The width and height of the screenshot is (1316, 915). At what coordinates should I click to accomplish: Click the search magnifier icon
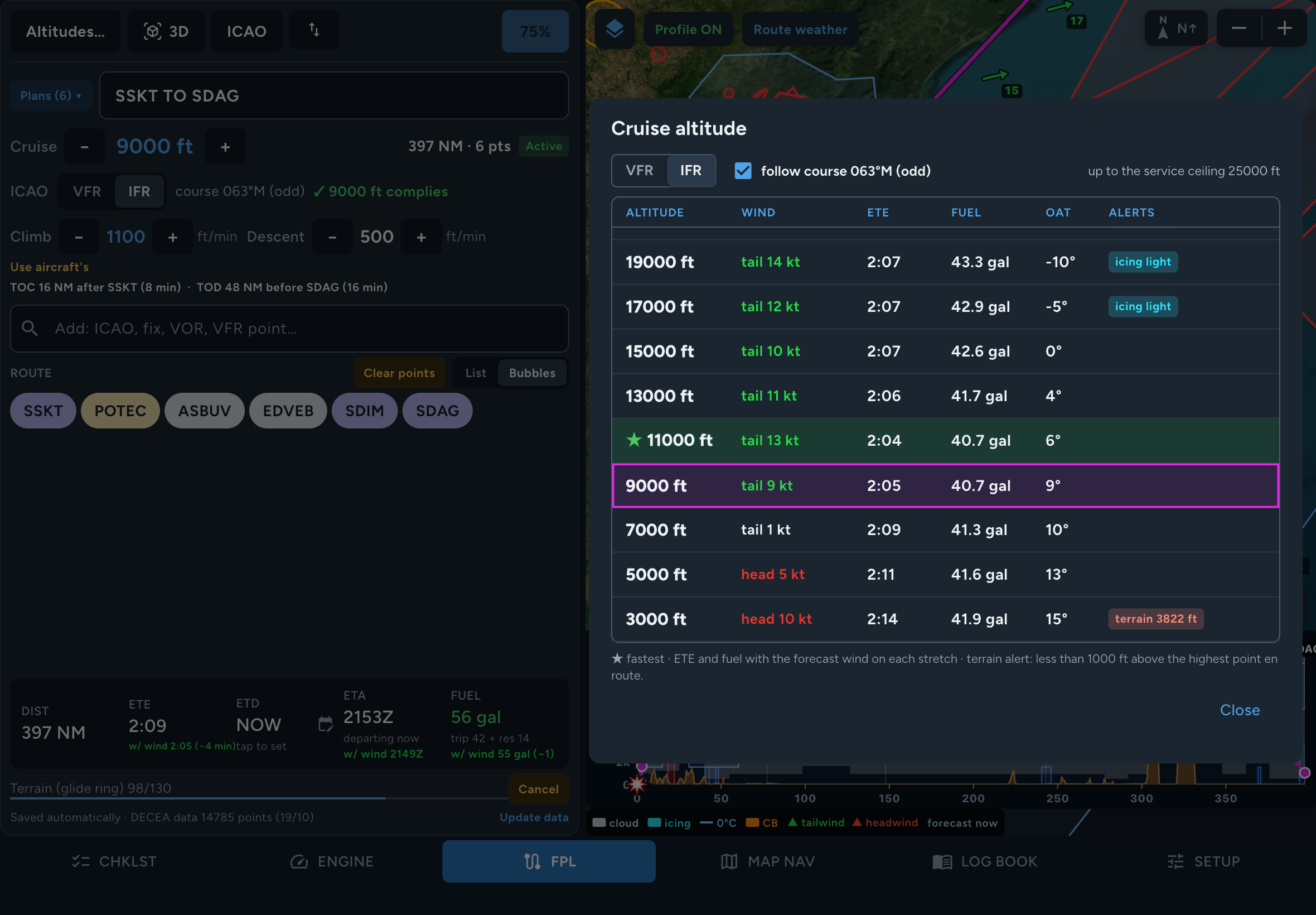[30, 328]
